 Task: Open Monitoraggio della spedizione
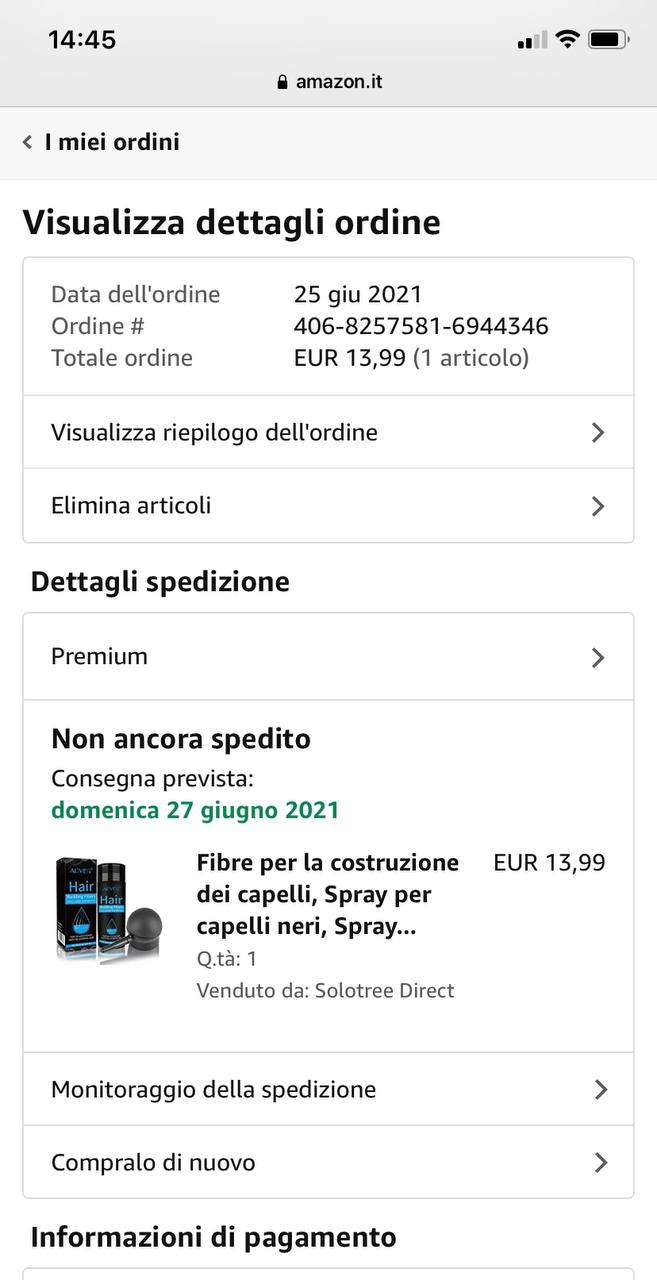(x=328, y=1089)
